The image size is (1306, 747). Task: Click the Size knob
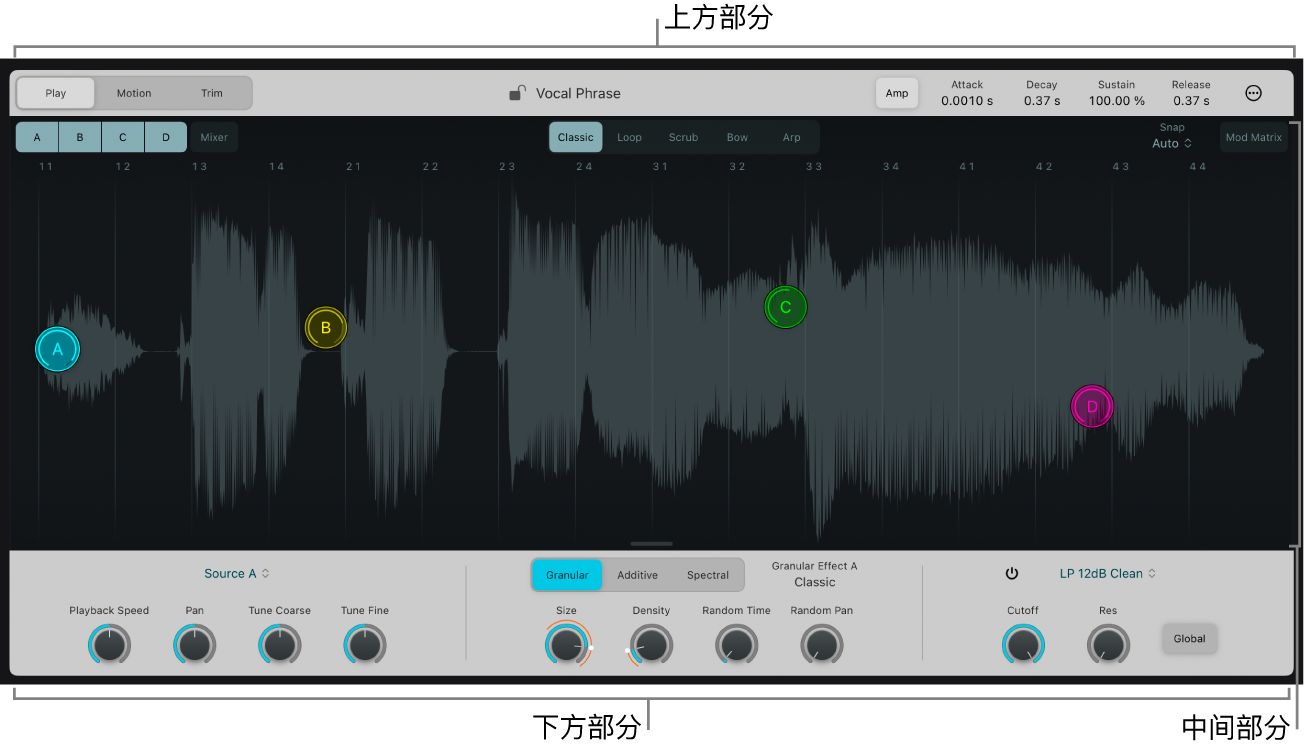tap(566, 645)
